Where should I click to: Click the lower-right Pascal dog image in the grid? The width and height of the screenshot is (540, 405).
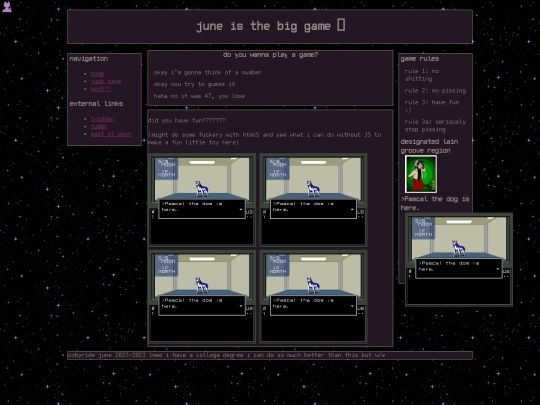coord(313,297)
